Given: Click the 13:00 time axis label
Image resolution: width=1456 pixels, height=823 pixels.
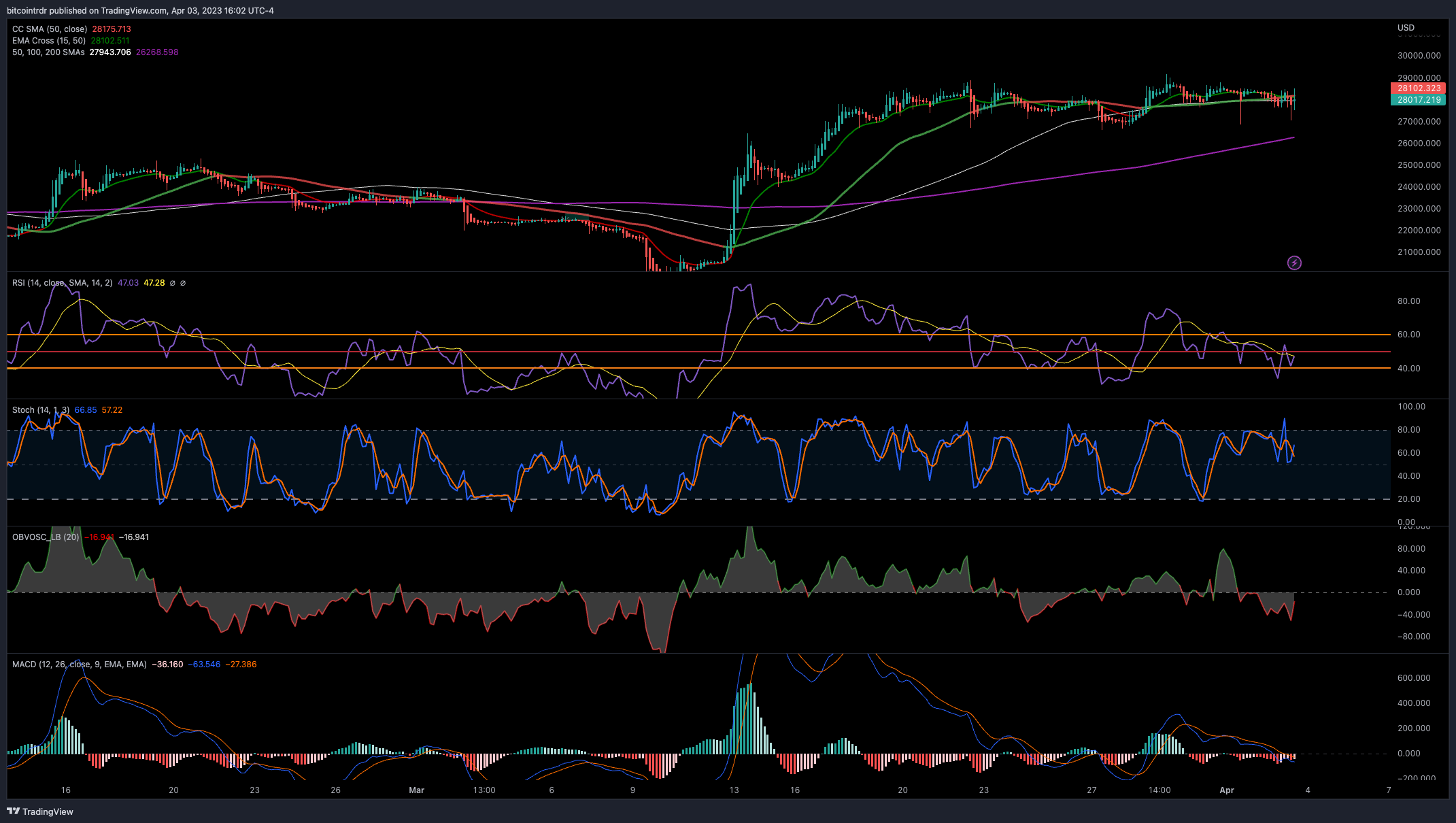Looking at the screenshot, I should tap(484, 790).
